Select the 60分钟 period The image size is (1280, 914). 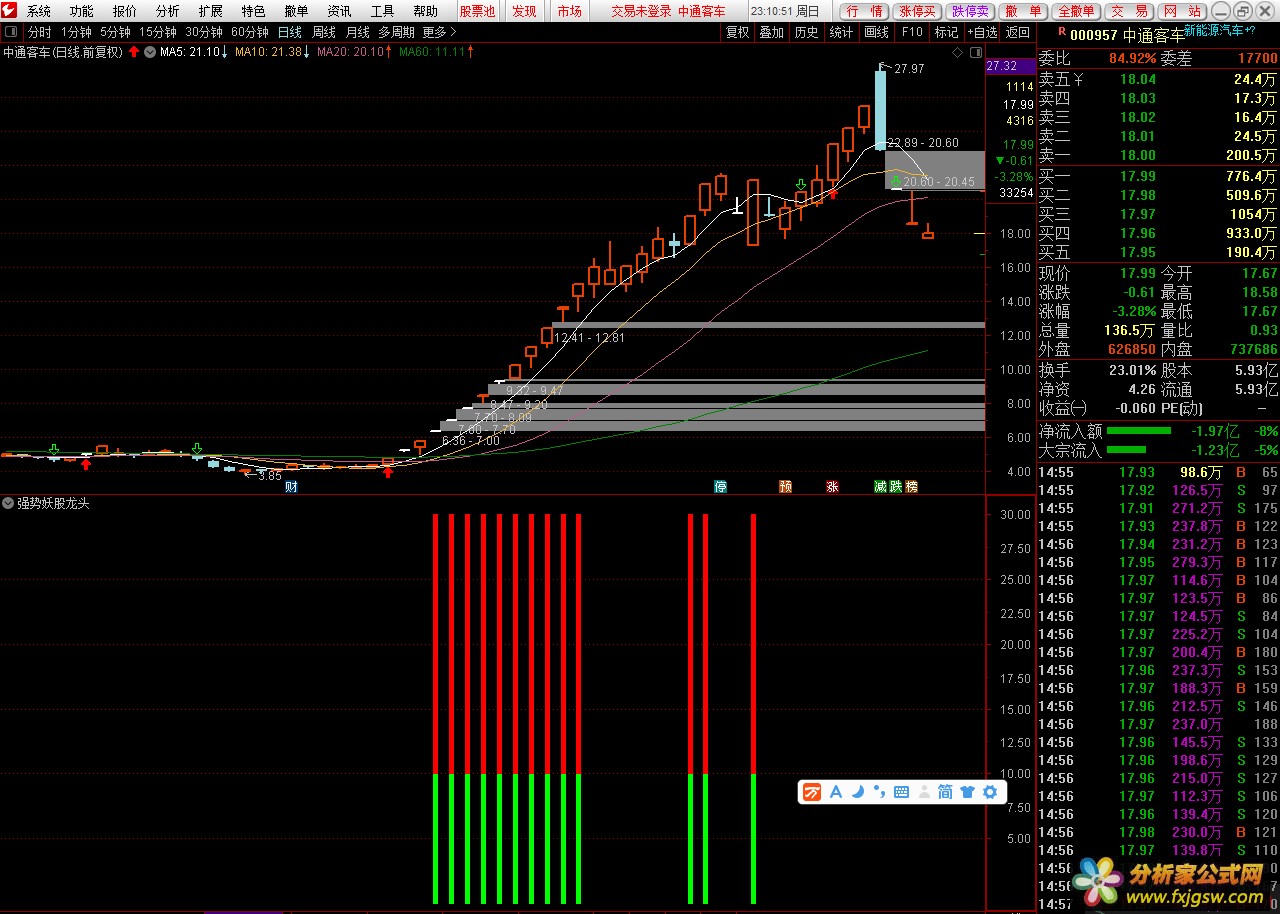250,32
